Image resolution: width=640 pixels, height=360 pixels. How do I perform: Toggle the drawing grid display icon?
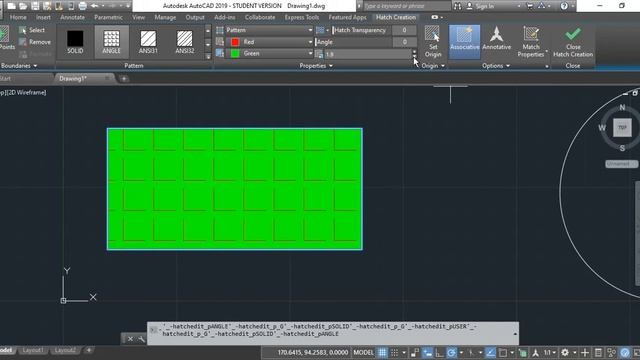click(382, 353)
